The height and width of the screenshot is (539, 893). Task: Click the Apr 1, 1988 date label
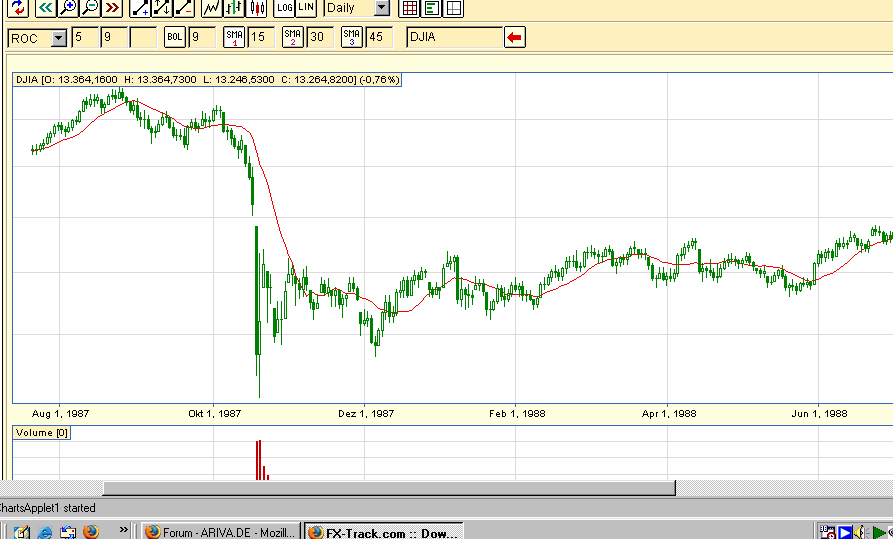(x=669, y=414)
